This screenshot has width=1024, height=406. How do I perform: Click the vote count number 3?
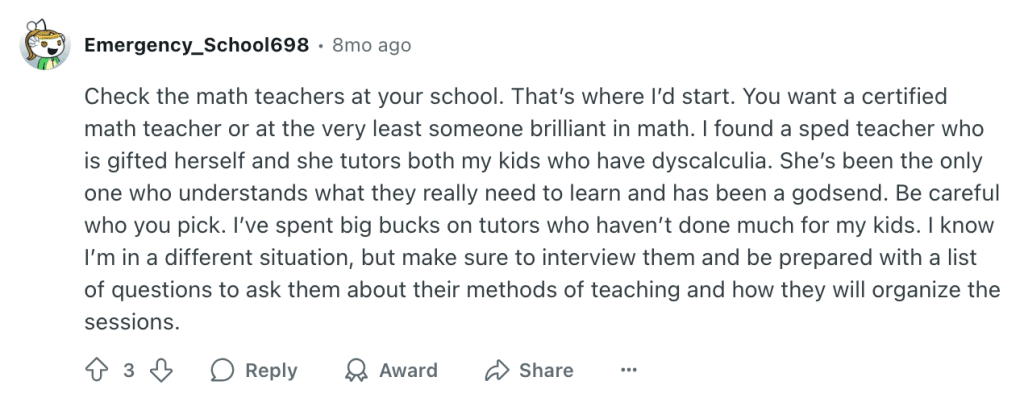129,370
